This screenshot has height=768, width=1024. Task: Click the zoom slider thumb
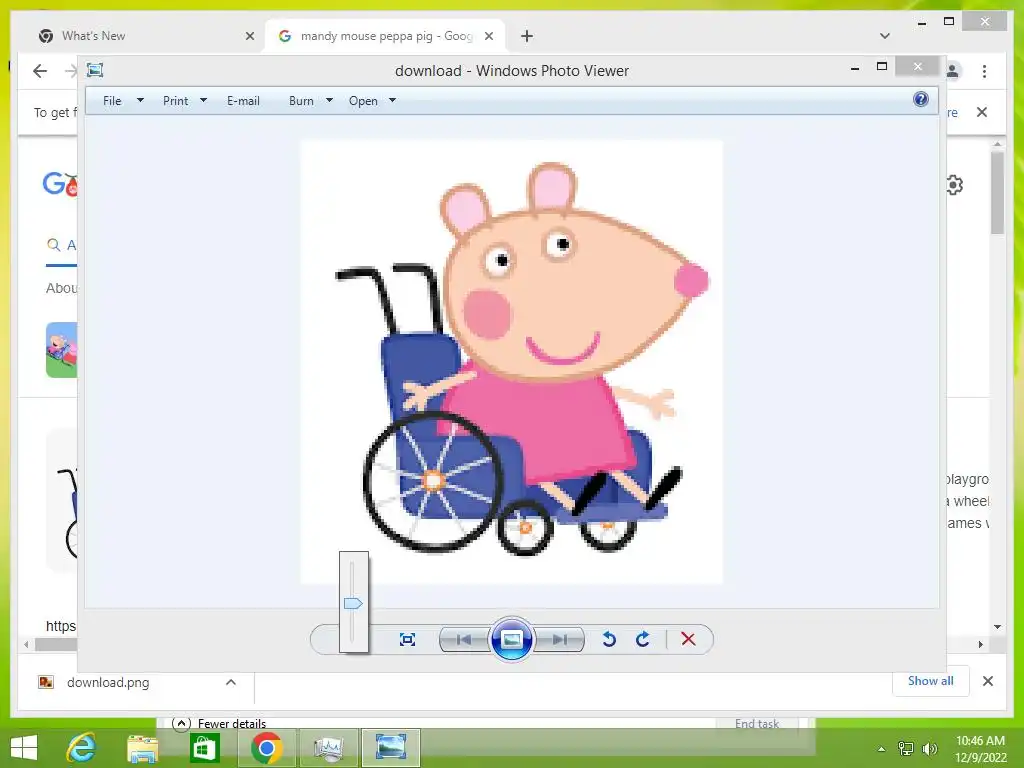point(353,603)
